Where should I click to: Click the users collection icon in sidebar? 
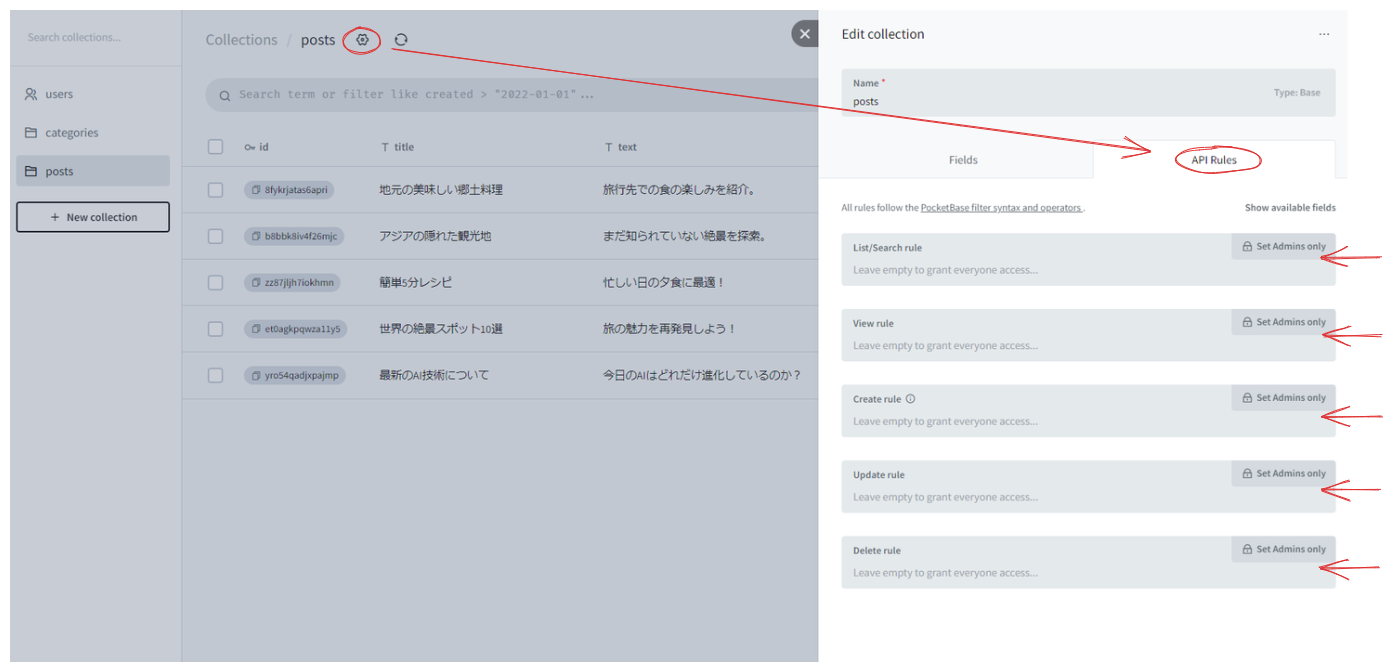coord(31,94)
